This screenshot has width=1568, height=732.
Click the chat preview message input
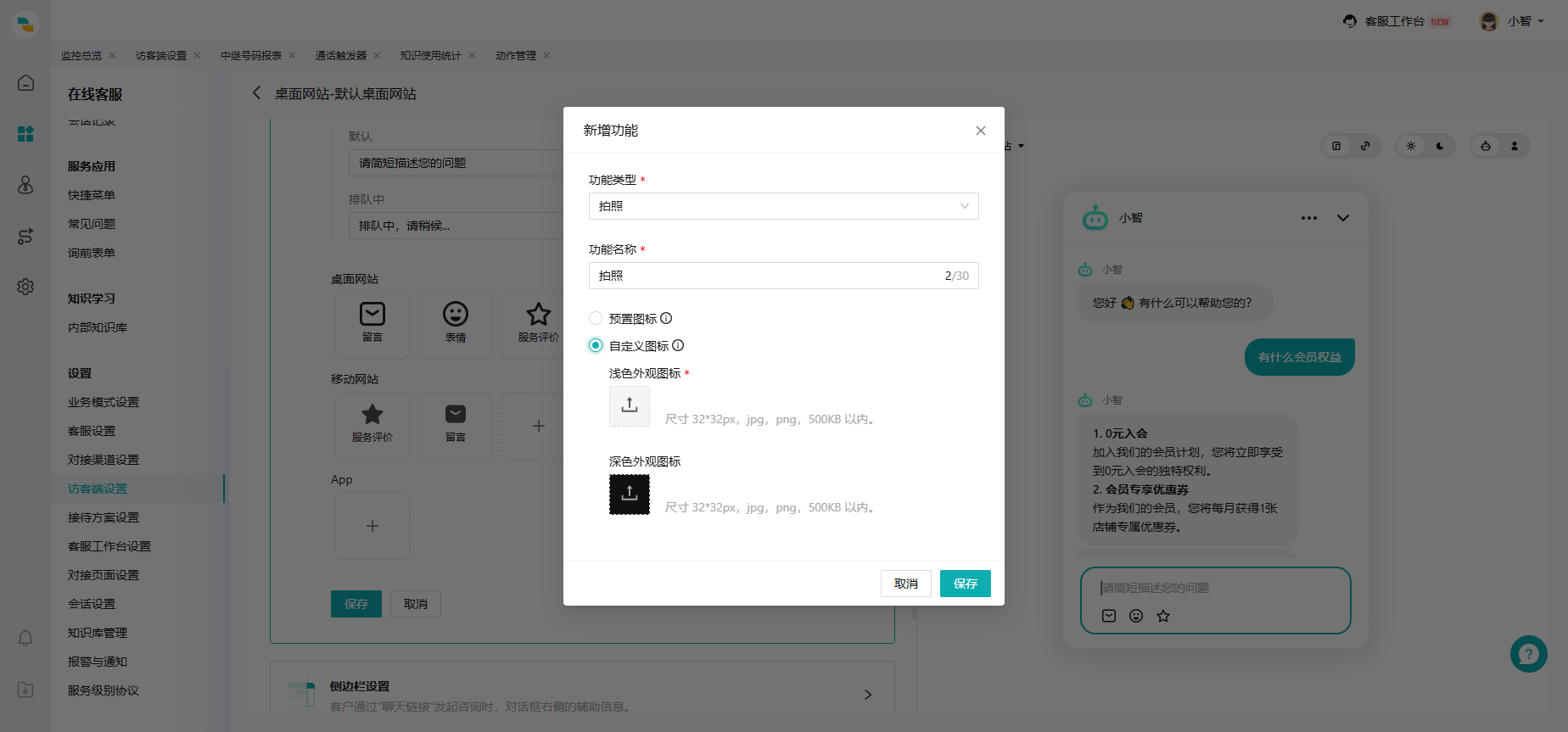[1215, 588]
